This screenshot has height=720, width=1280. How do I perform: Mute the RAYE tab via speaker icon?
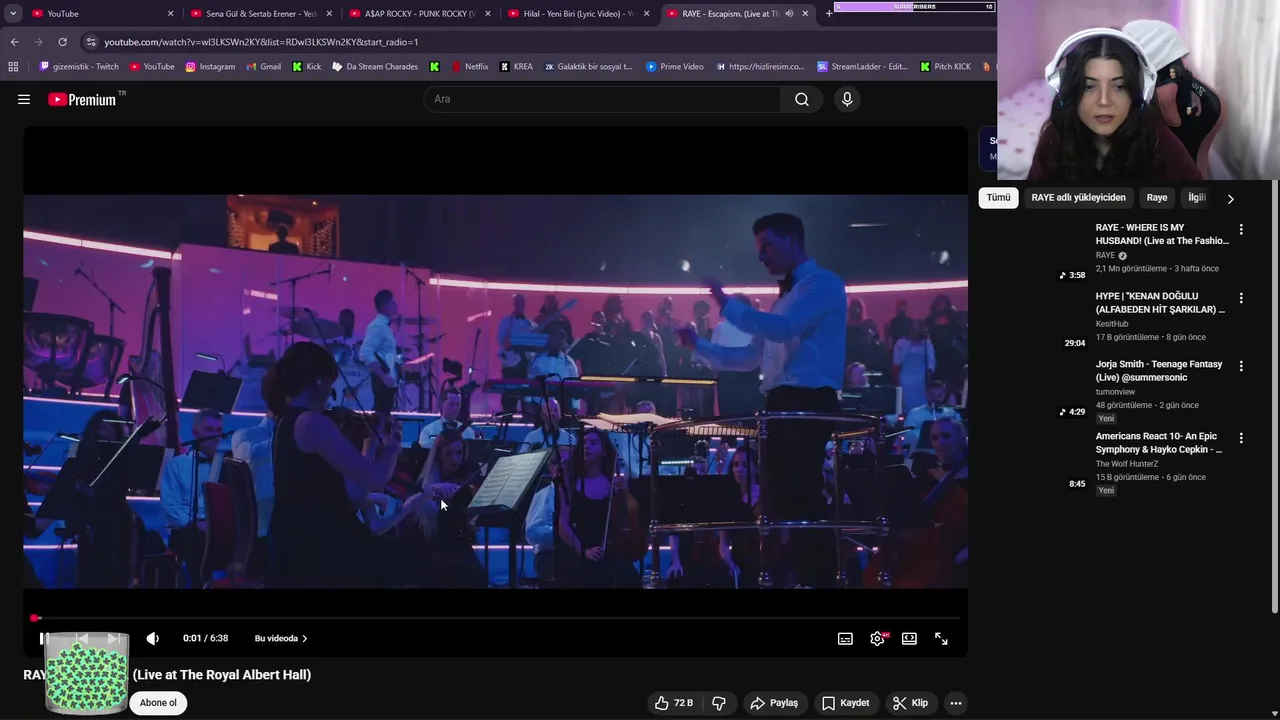pyautogui.click(x=789, y=13)
